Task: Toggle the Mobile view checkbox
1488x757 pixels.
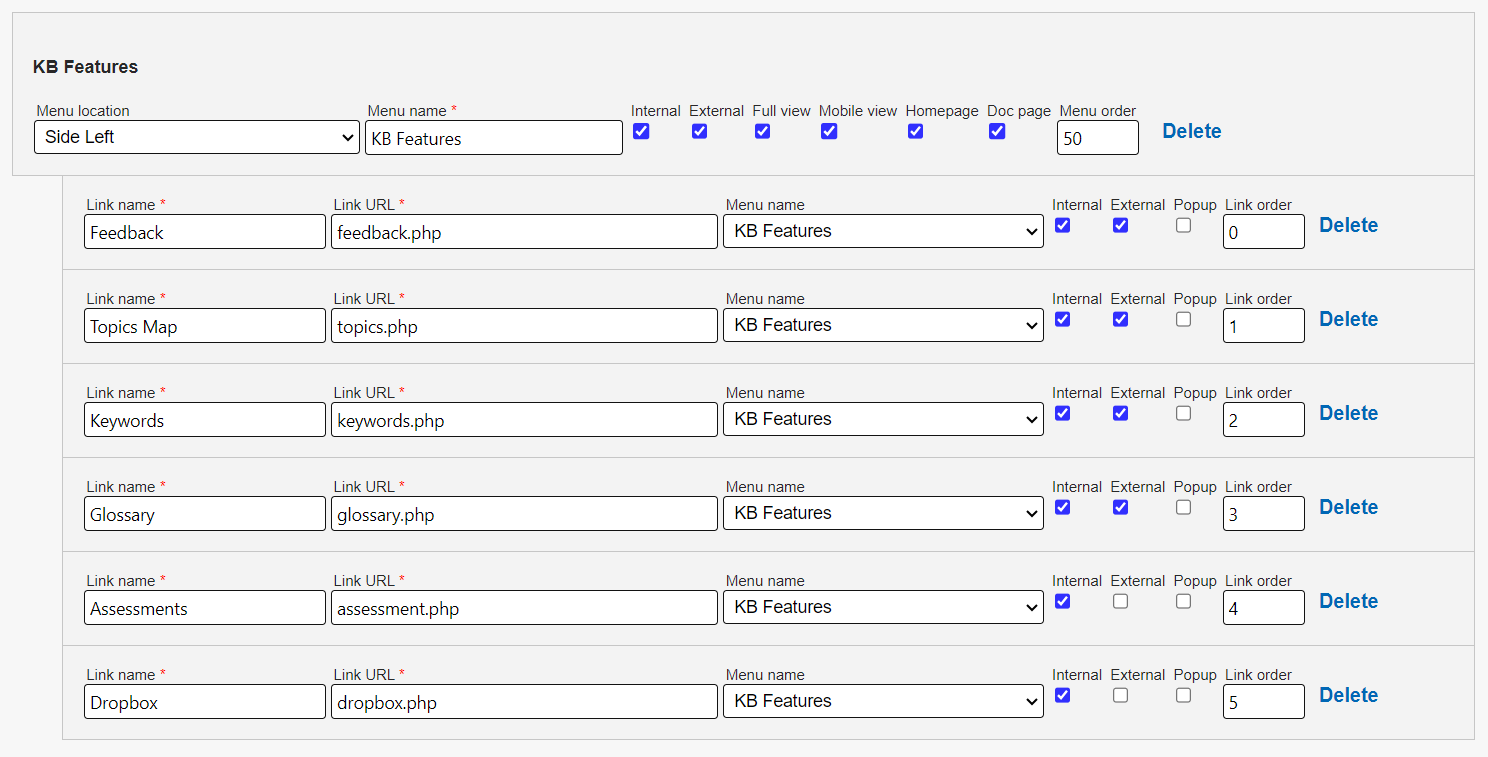Action: [829, 131]
